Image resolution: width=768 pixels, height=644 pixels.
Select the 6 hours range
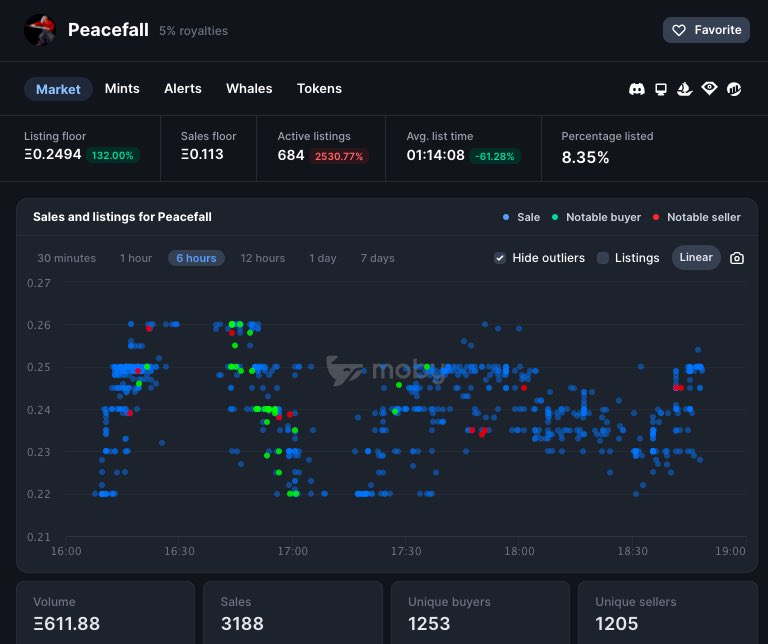coord(196,258)
